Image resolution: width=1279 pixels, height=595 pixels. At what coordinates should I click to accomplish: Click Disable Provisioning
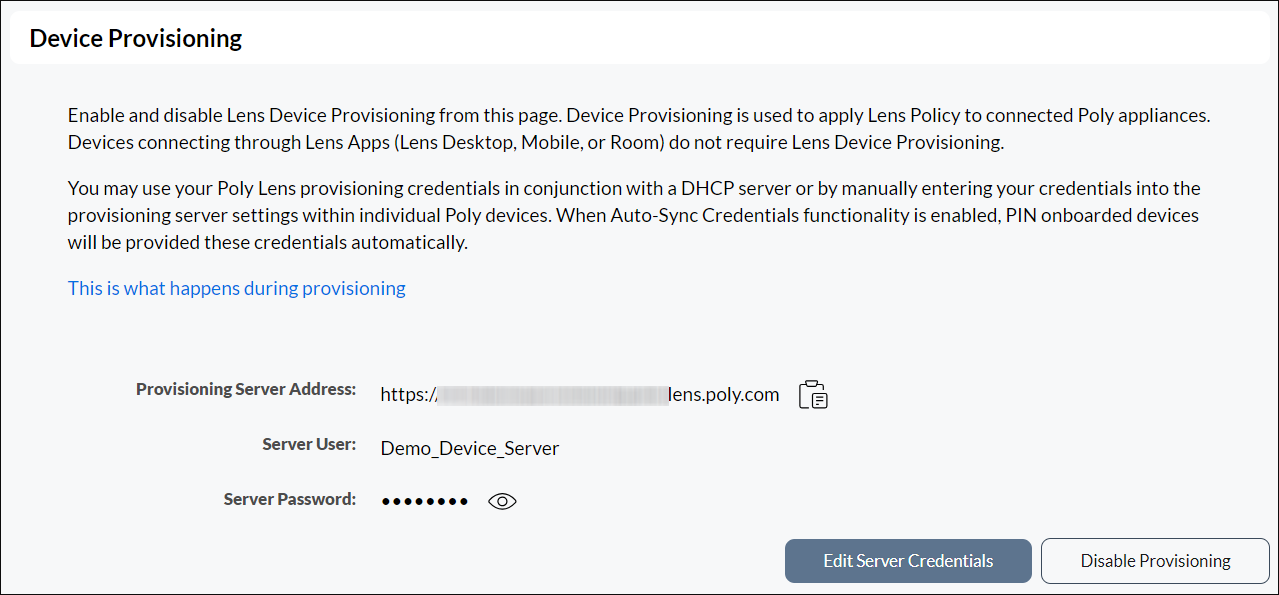pyautogui.click(x=1154, y=561)
